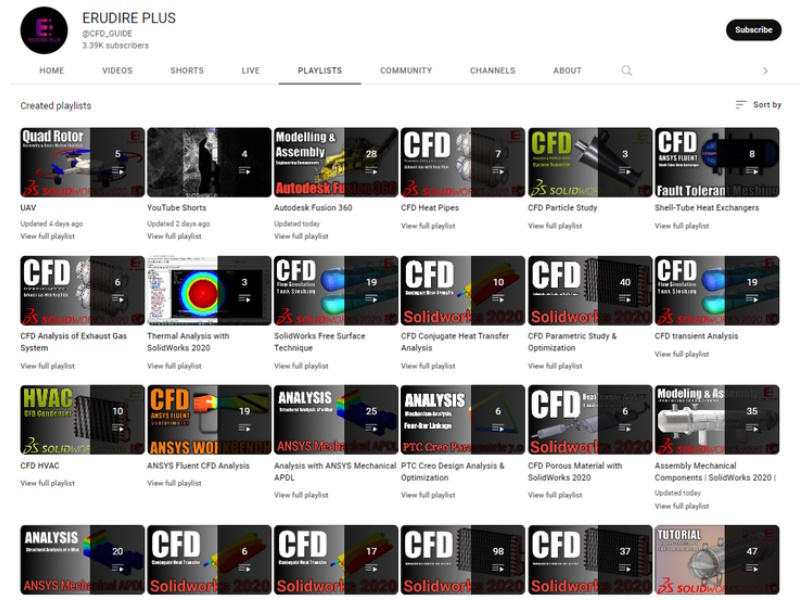Click playlist icon on CFD Particle Study thumbnail
The height and width of the screenshot is (600, 800).
[625, 172]
